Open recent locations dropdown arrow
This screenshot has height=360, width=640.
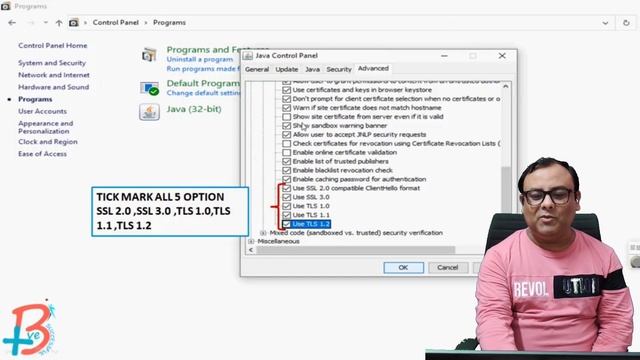(46, 23)
